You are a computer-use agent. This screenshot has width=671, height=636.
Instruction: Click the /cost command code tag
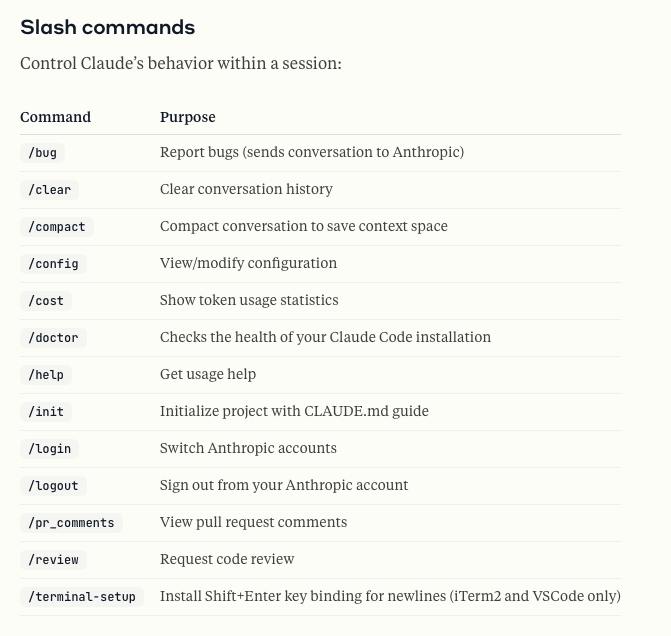pyautogui.click(x=46, y=301)
